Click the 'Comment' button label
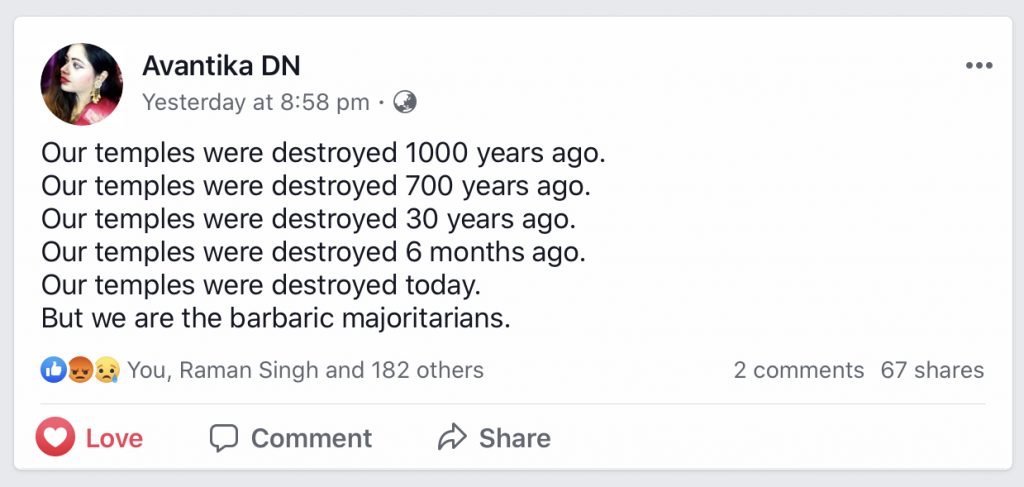Viewport: 1024px width, 487px height. [x=311, y=438]
